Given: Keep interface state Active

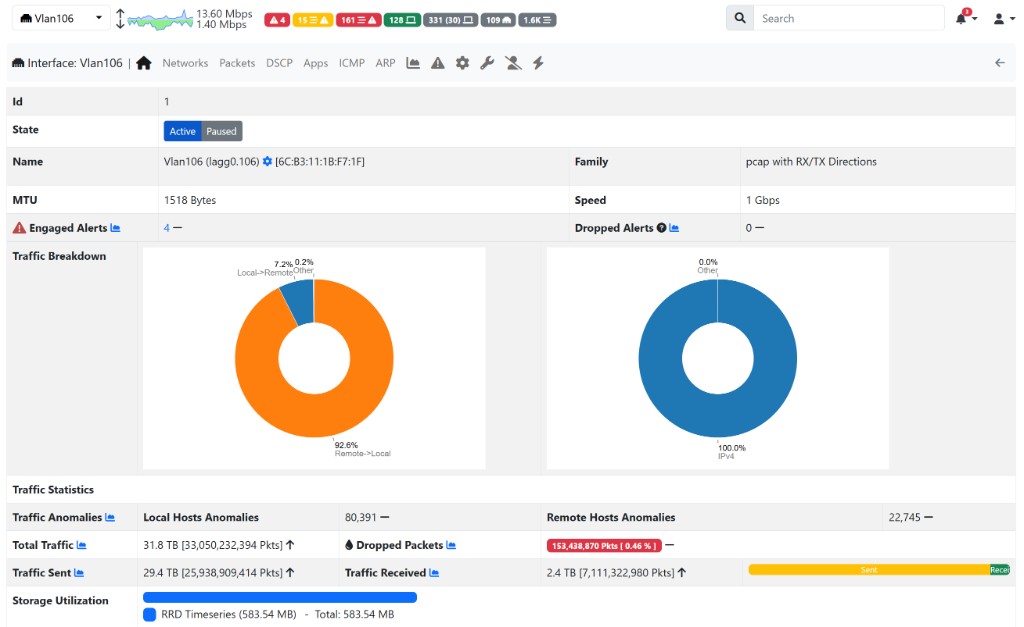Looking at the screenshot, I should (182, 130).
